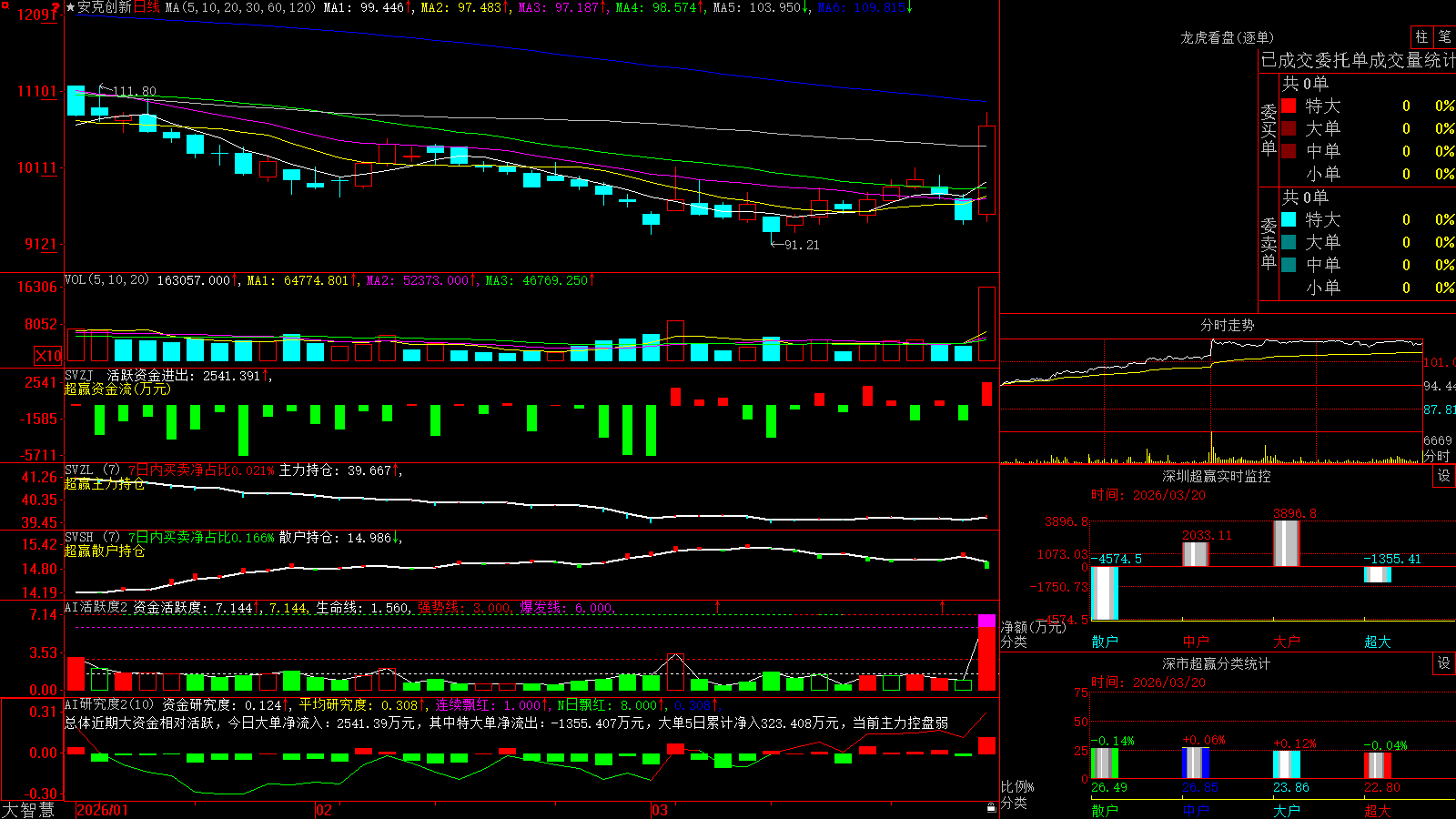Image resolution: width=1456 pixels, height=819 pixels.
Task: Click the 安克创新 stock name
Action: click(105, 7)
